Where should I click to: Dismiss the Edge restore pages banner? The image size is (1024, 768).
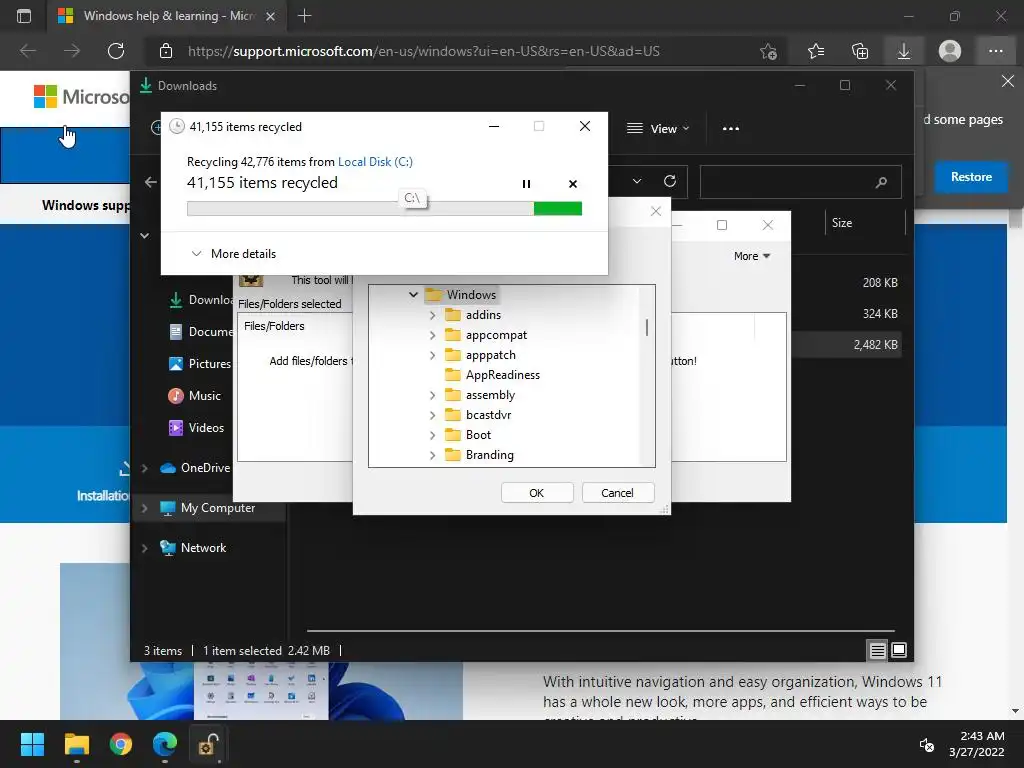(1008, 81)
